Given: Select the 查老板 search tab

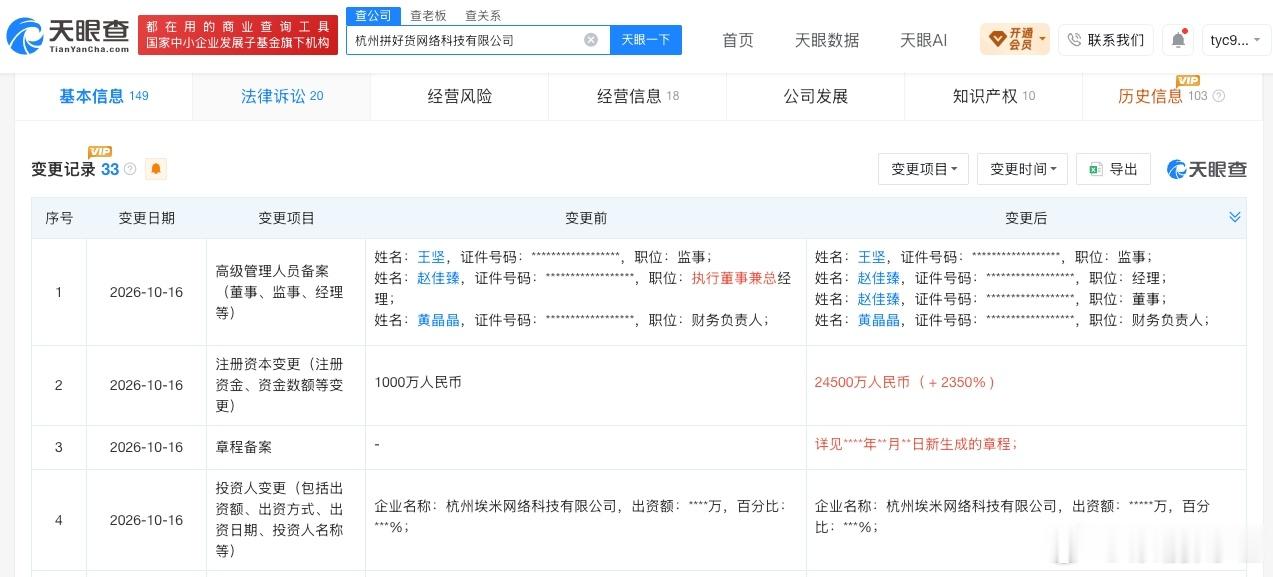Looking at the screenshot, I should [428, 16].
